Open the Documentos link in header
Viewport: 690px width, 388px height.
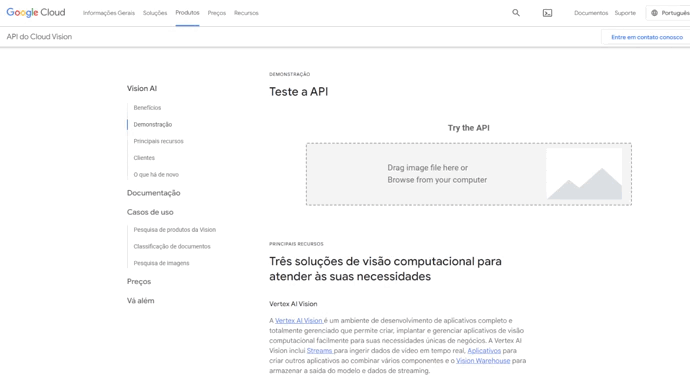pyautogui.click(x=591, y=13)
